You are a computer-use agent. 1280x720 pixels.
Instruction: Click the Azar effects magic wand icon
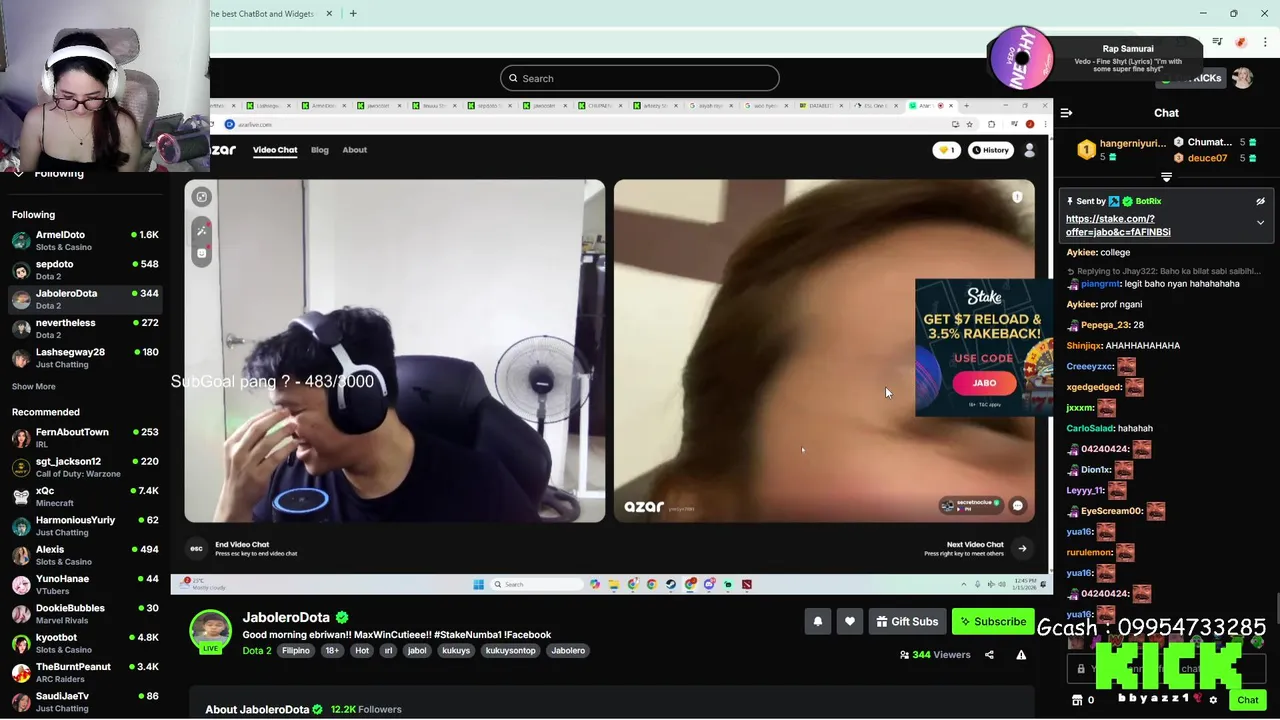(x=202, y=231)
